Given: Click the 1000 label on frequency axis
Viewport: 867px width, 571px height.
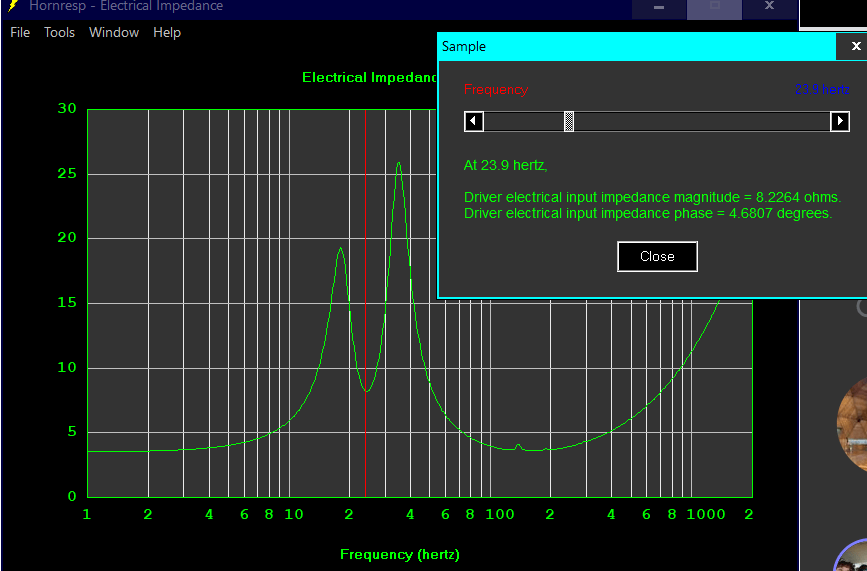Looking at the screenshot, I should click(706, 515).
